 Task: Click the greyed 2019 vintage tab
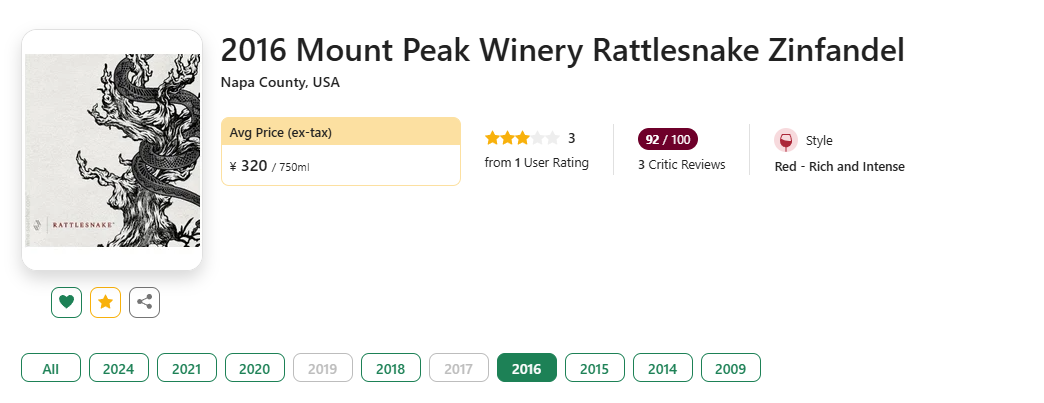pos(322,368)
